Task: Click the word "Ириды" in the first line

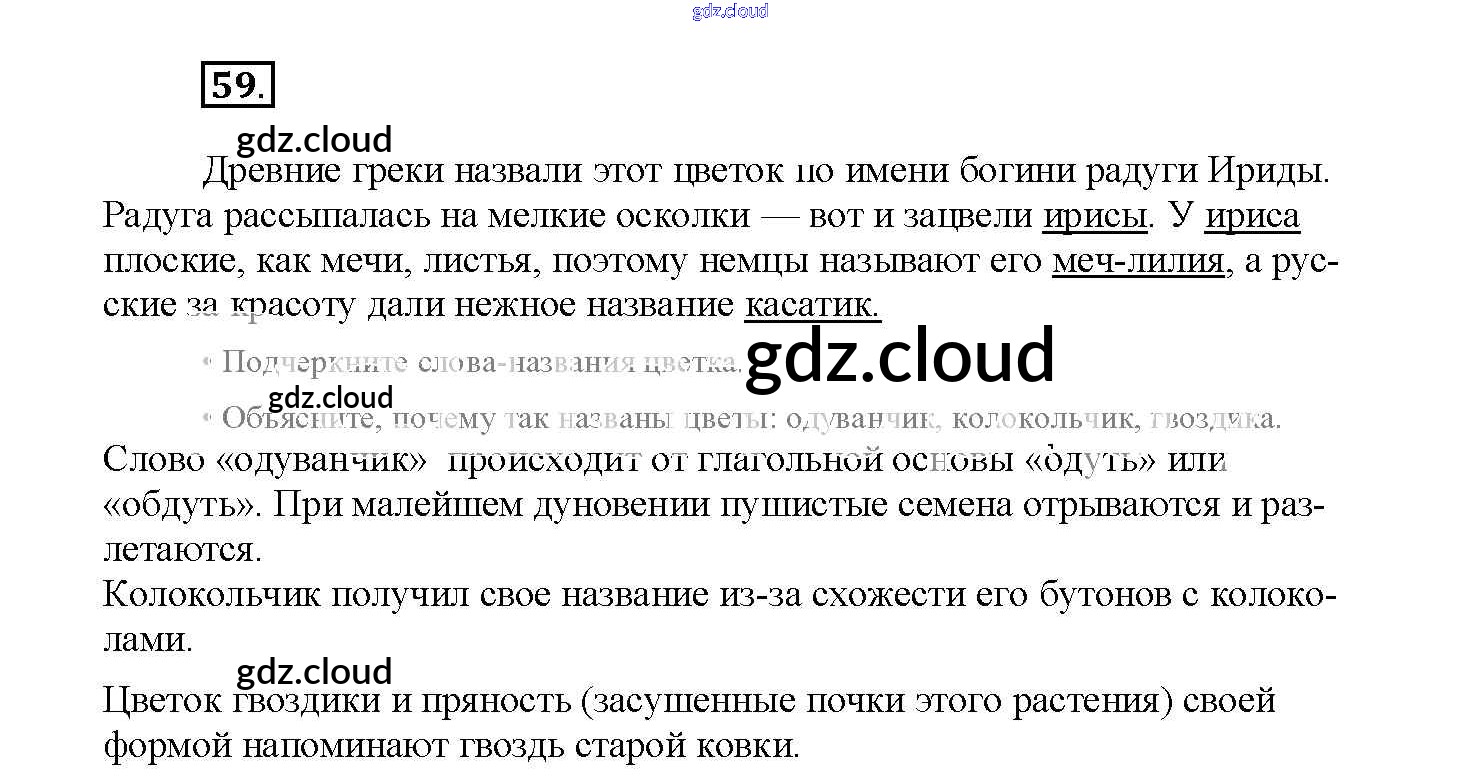Action: 1268,171
